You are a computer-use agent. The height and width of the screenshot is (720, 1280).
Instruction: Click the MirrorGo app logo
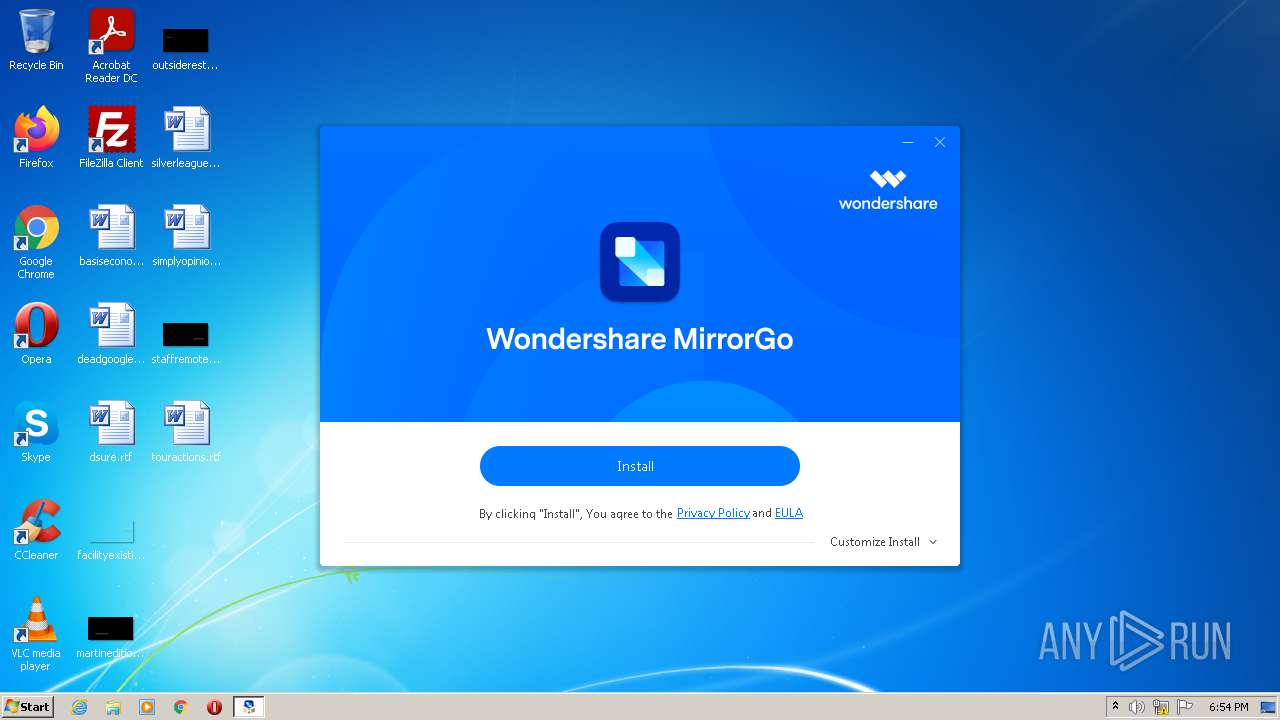click(640, 262)
